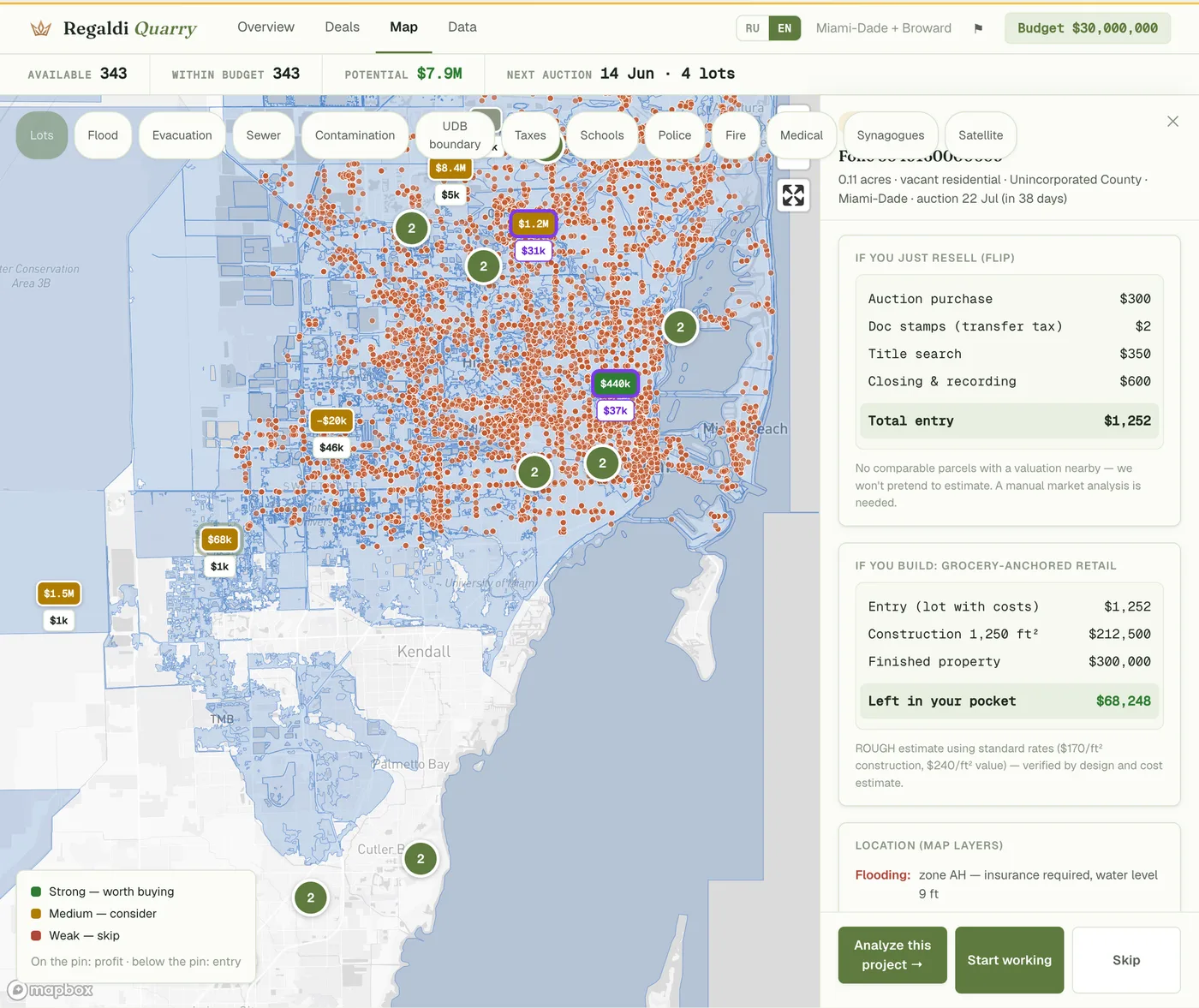1199x1008 pixels.
Task: Click the Start working button
Action: pyautogui.click(x=1009, y=960)
